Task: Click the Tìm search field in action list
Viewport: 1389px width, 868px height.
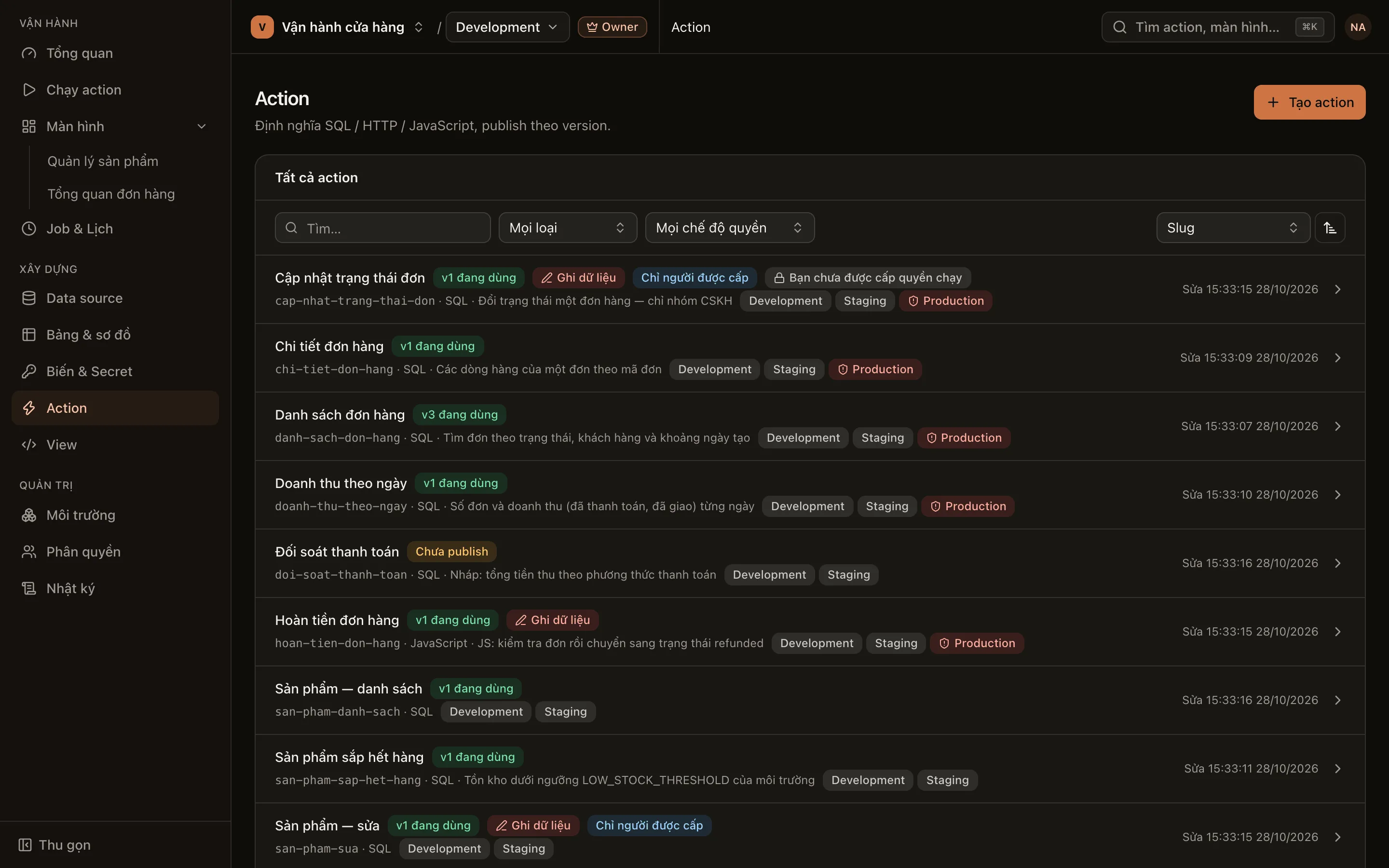Action: 383,228
